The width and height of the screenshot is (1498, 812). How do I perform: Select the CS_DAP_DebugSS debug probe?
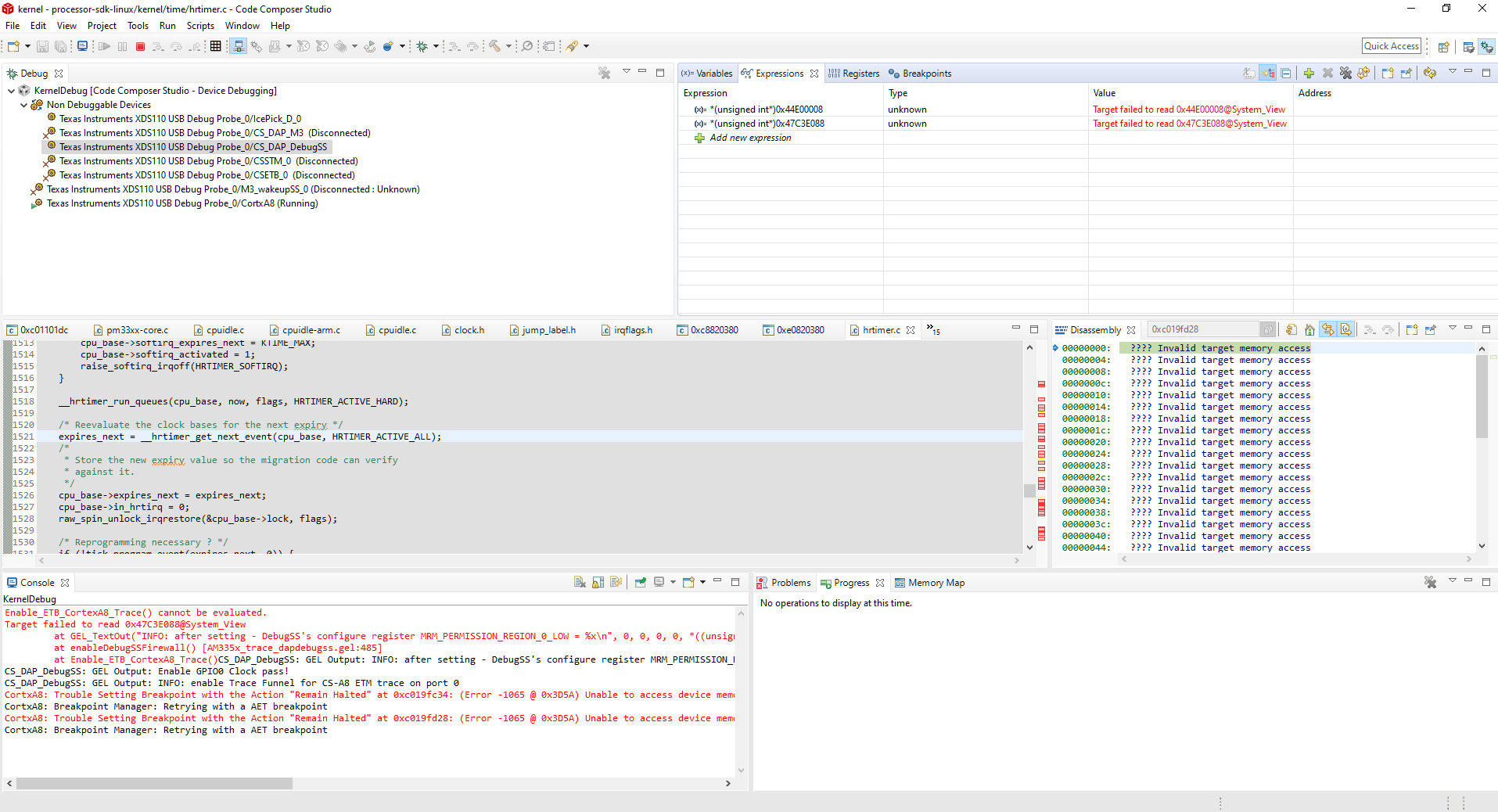coord(193,147)
